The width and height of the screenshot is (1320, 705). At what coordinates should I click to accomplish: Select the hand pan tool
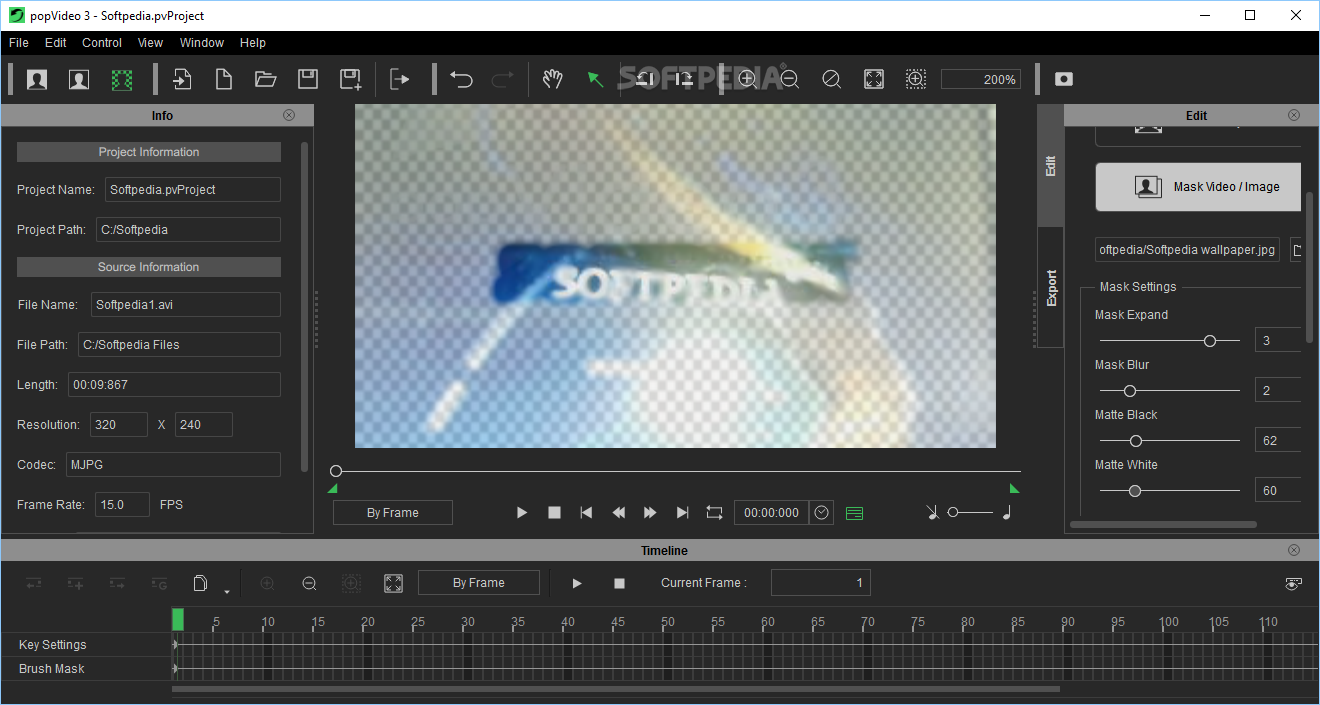click(x=552, y=79)
